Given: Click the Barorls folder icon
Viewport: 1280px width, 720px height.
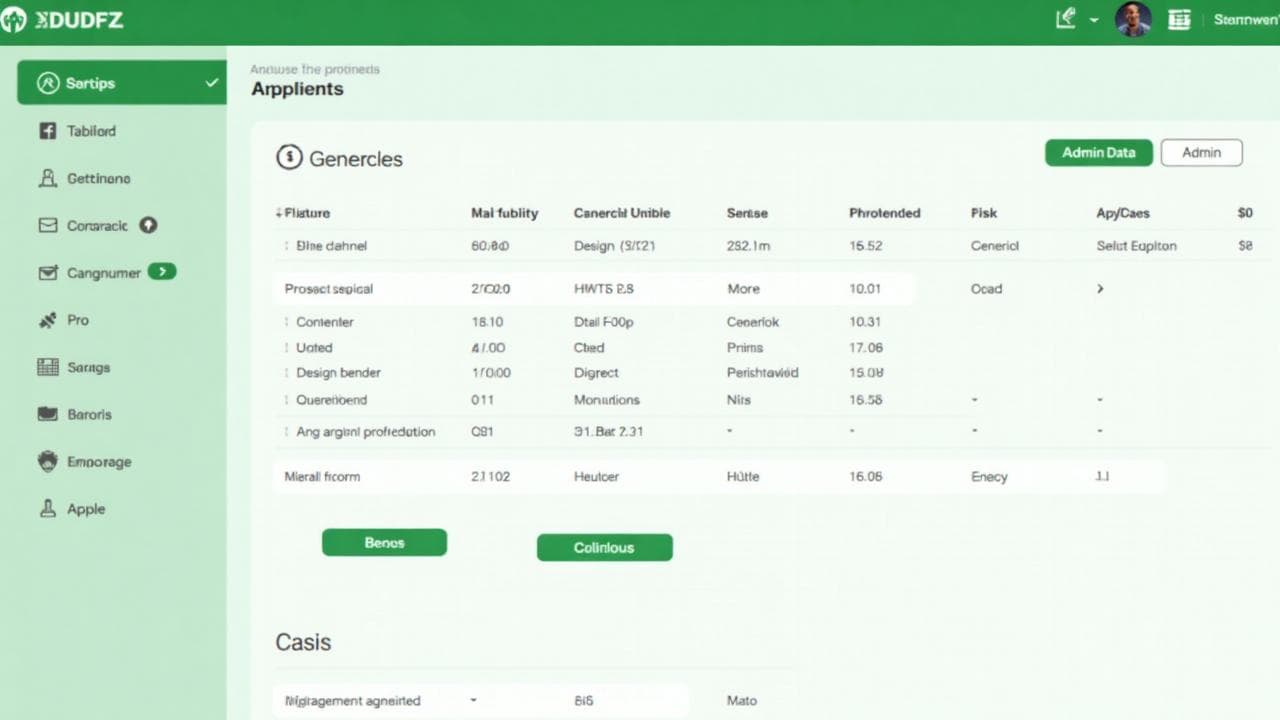Looking at the screenshot, I should pos(47,414).
